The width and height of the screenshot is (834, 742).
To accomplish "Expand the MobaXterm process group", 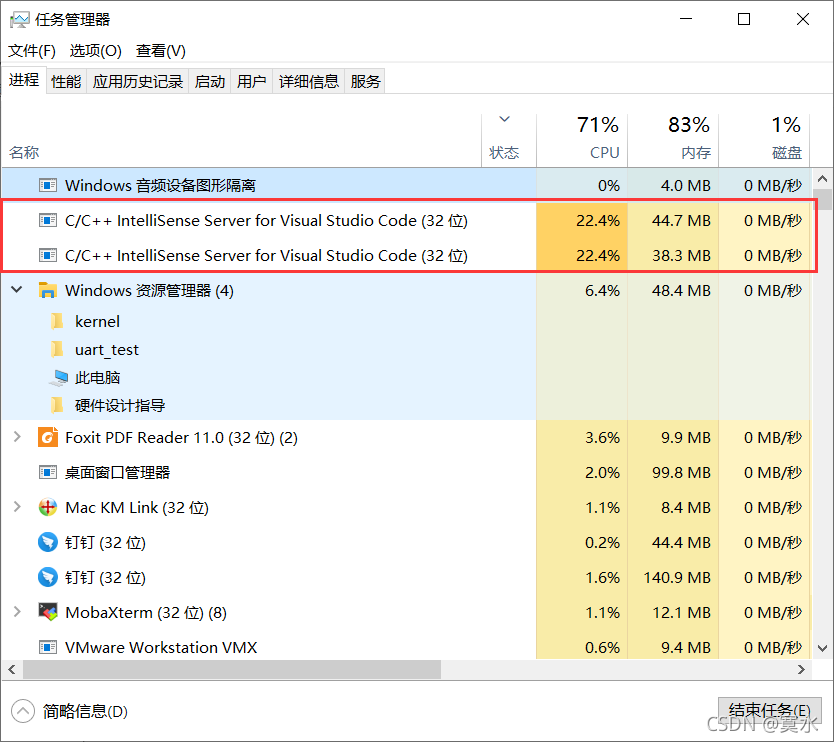I will tap(17, 612).
